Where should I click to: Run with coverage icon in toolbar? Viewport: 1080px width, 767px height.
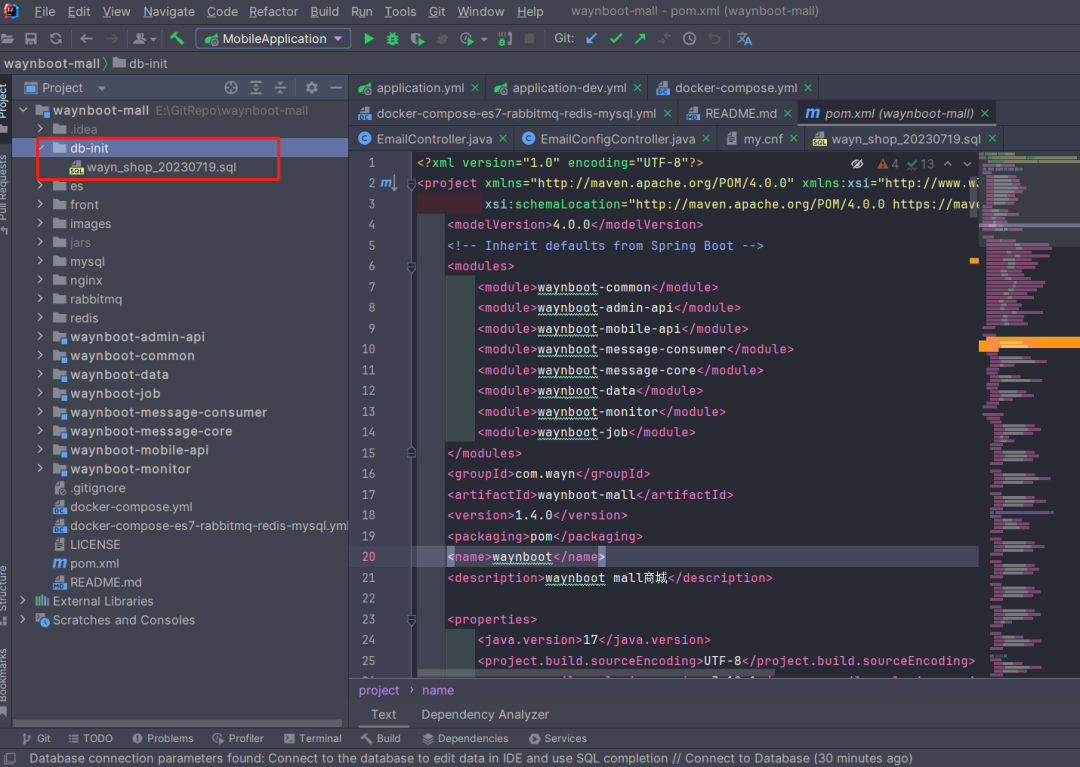tap(417, 39)
